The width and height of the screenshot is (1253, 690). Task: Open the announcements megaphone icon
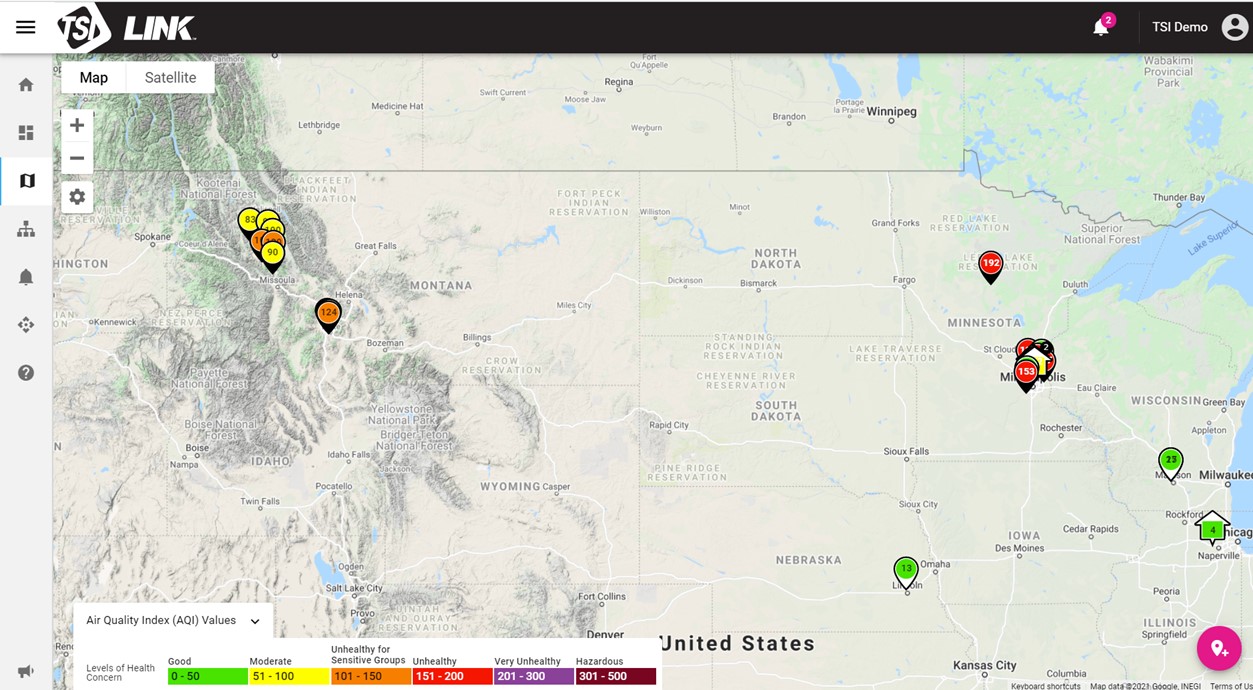coord(26,671)
